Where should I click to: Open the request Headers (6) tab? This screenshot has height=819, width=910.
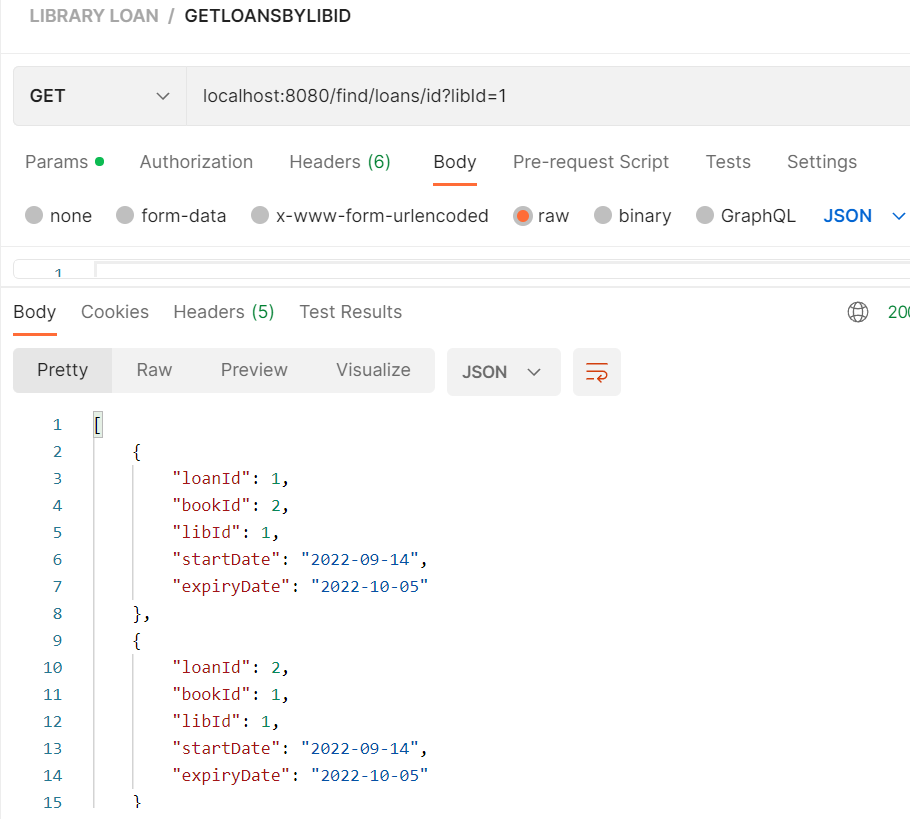pyautogui.click(x=340, y=162)
